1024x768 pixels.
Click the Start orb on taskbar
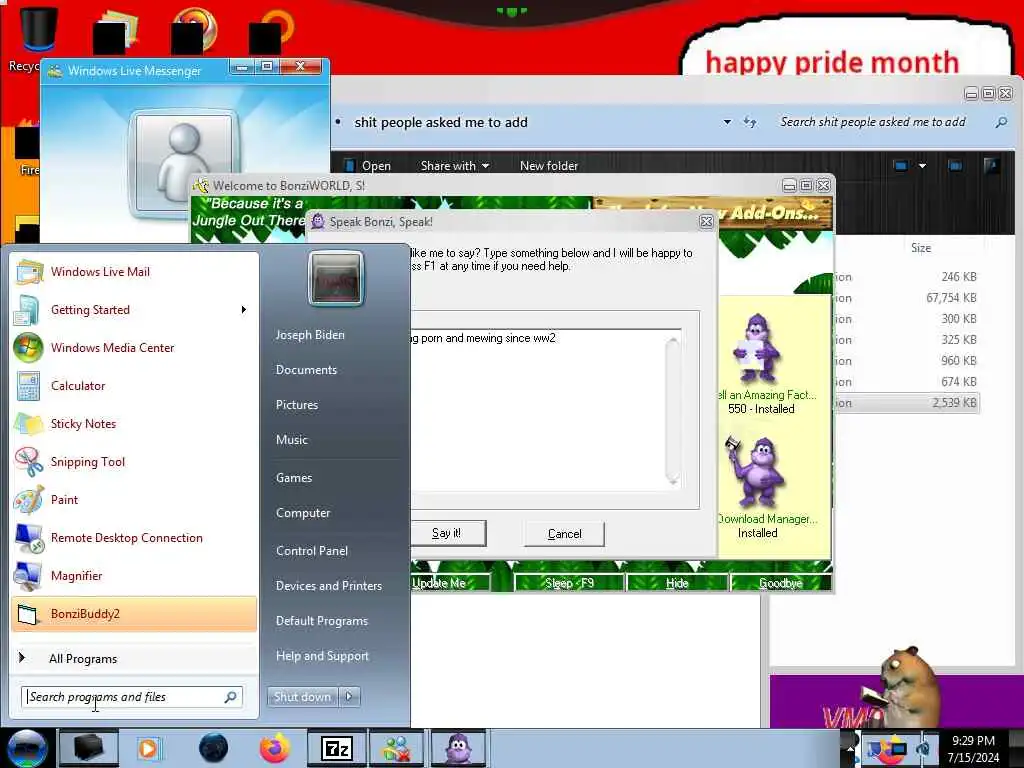[x=27, y=748]
